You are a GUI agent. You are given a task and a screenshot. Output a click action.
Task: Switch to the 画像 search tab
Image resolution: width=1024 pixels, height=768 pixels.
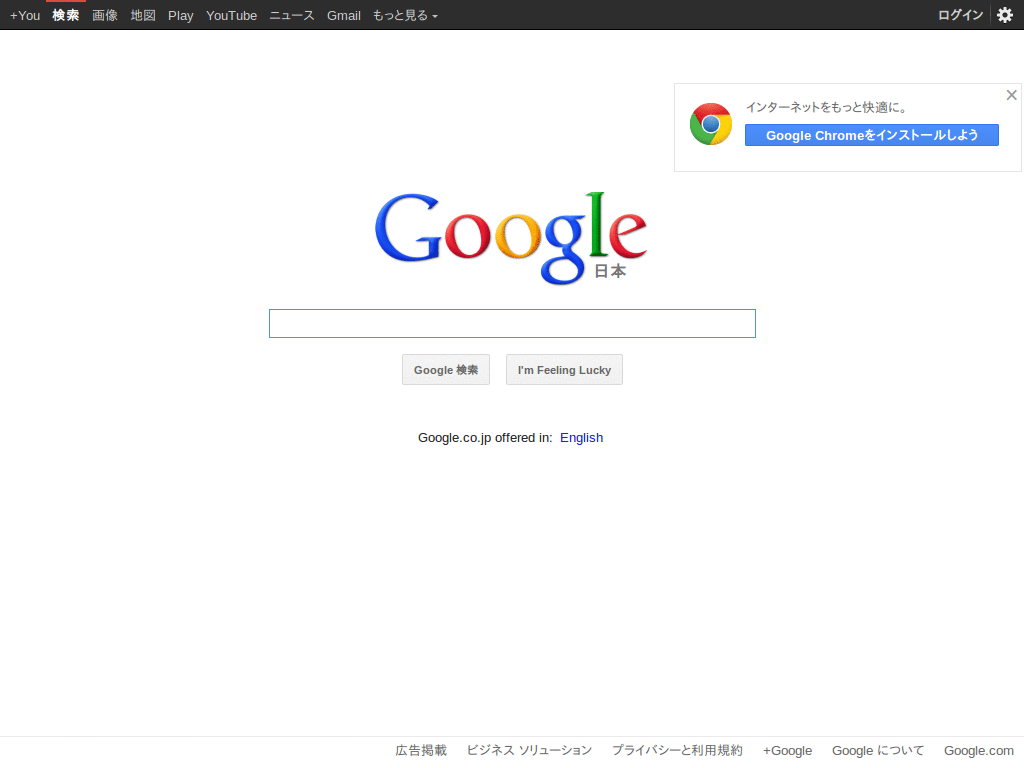click(104, 15)
